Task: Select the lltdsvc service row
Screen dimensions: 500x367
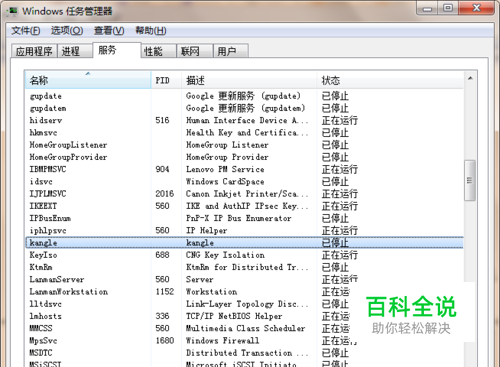Action: click(x=244, y=304)
